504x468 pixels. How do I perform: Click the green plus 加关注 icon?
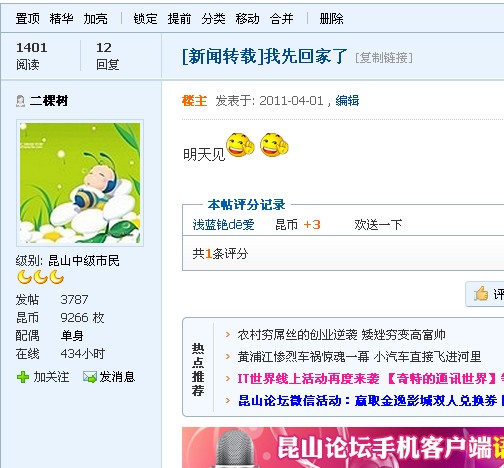(23, 377)
